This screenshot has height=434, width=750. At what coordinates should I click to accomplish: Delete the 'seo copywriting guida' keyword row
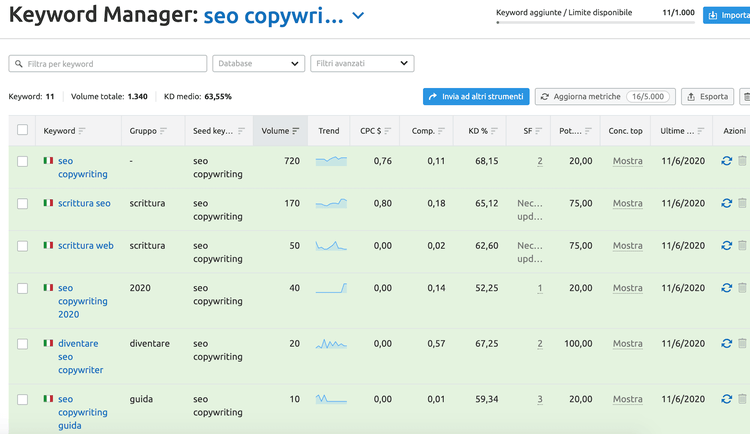click(742, 399)
